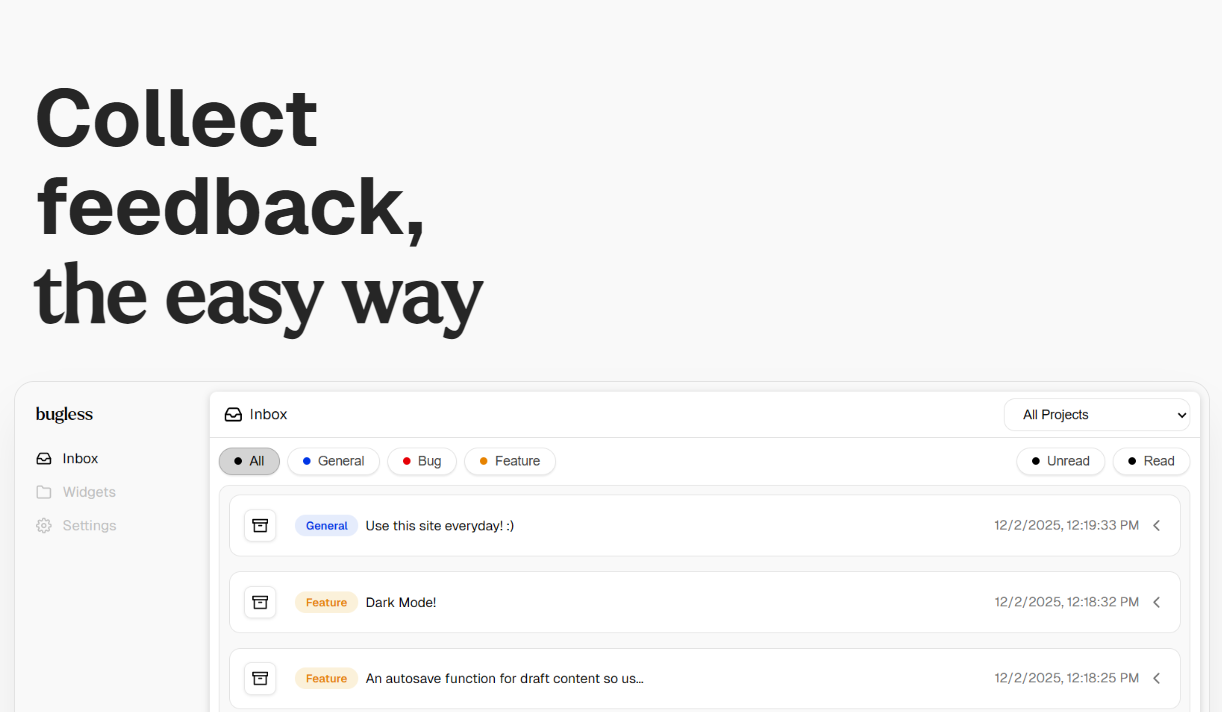Select Widgets in the sidebar menu
Image resolution: width=1222 pixels, height=712 pixels.
(89, 491)
